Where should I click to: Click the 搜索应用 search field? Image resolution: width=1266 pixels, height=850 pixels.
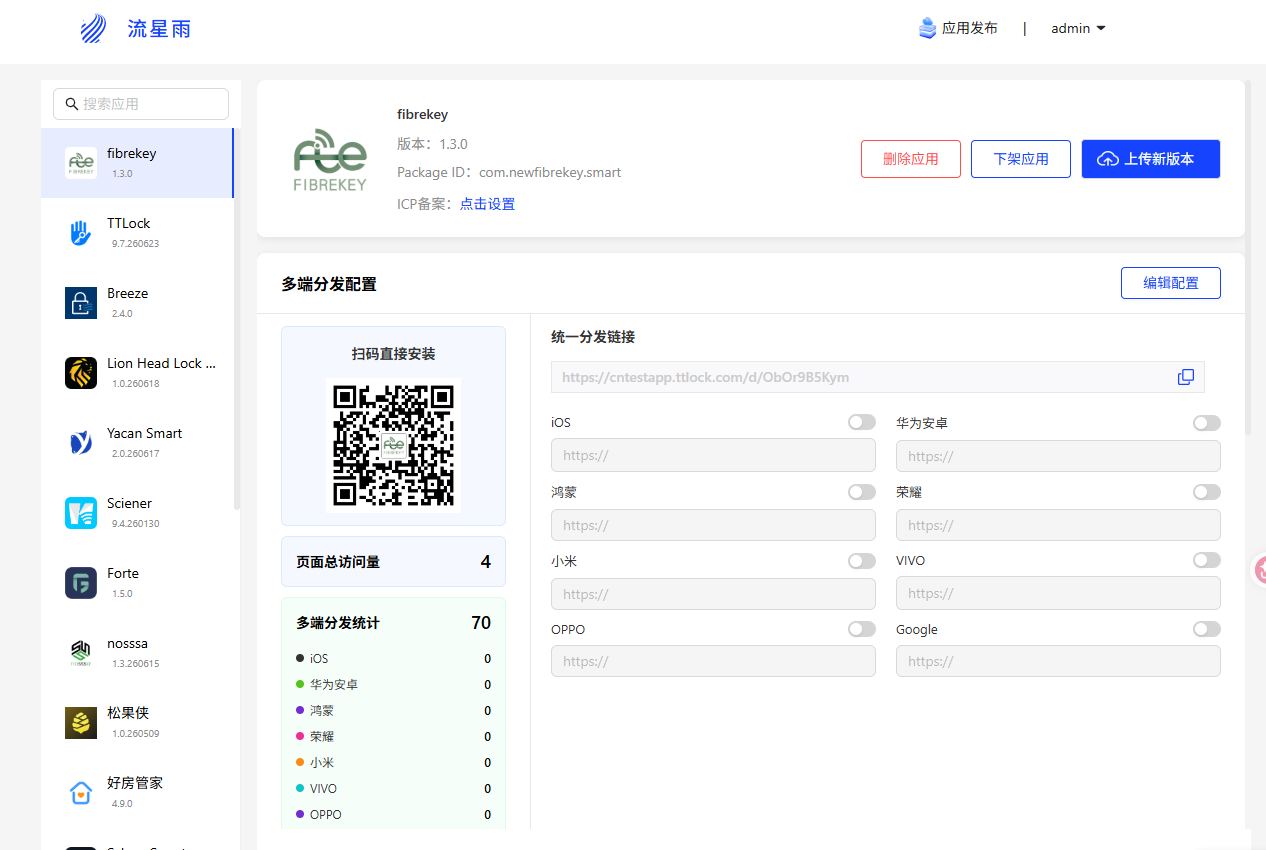(141, 104)
